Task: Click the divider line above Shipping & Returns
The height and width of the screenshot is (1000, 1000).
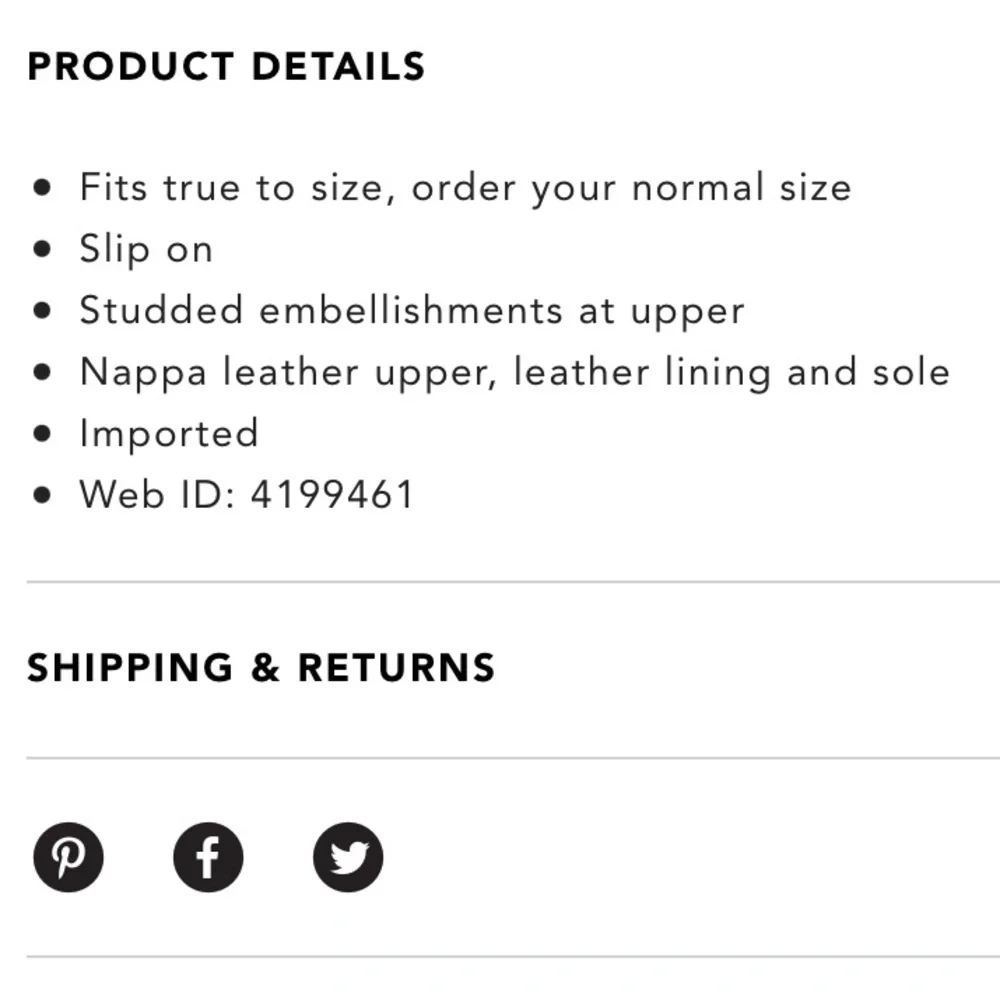Action: tap(513, 582)
